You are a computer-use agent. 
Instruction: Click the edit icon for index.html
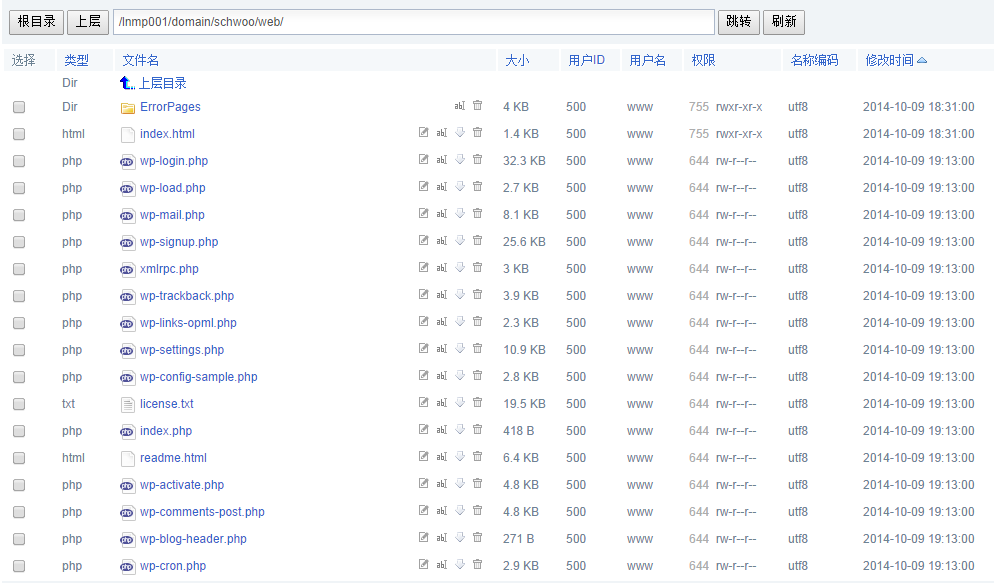coord(423,132)
